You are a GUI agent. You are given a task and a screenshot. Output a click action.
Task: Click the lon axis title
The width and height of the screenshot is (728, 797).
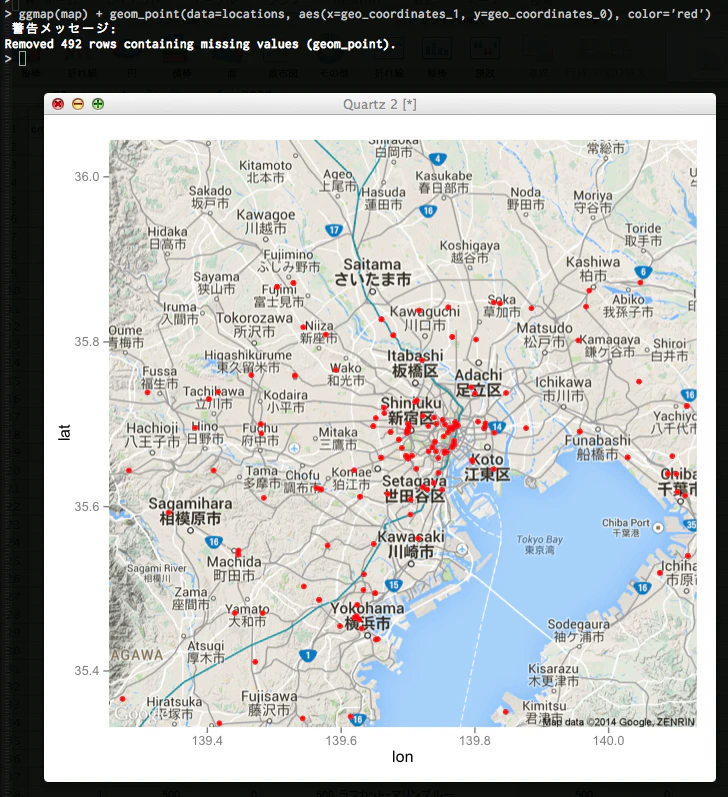coord(402,757)
